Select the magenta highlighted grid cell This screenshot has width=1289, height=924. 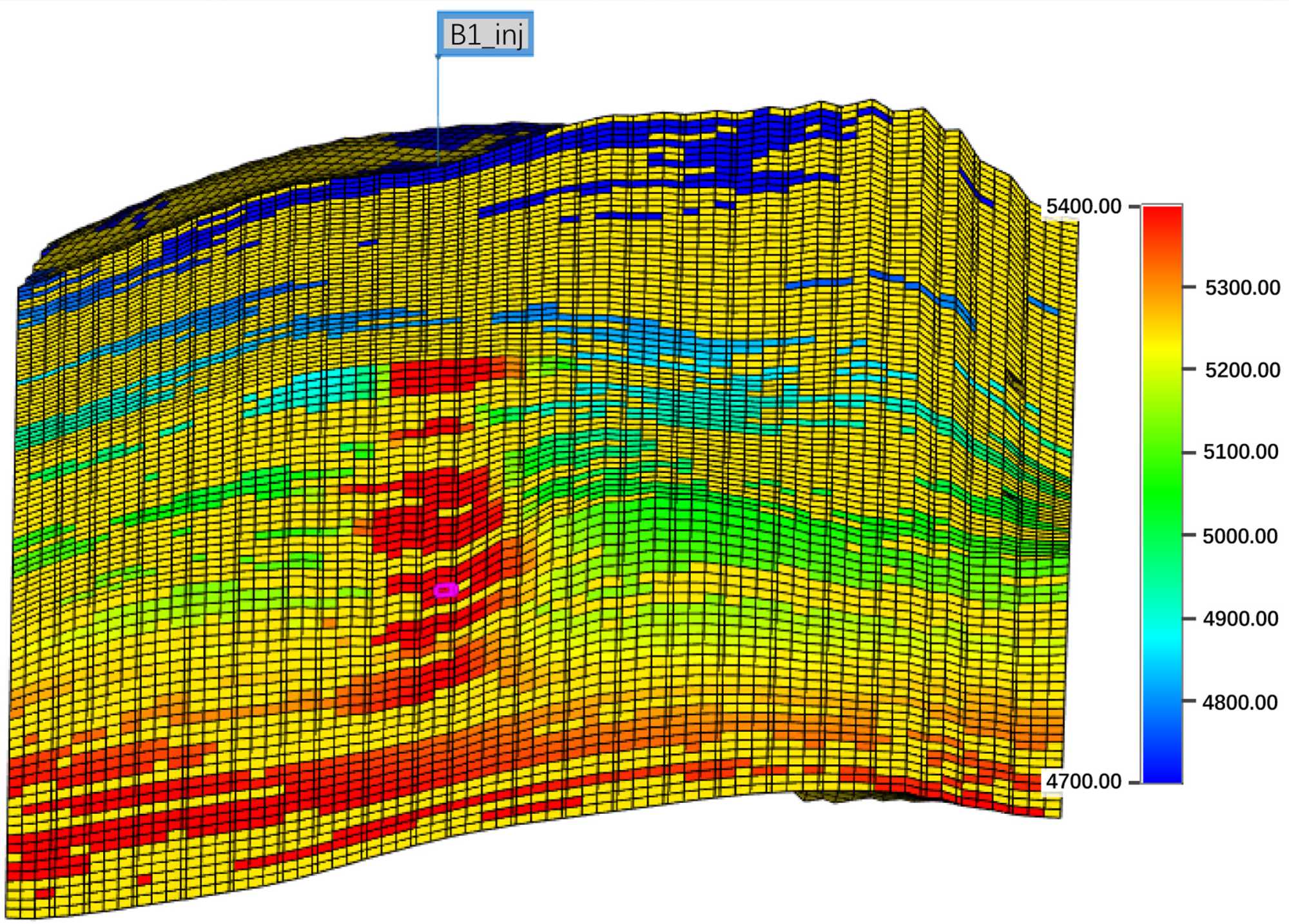[x=445, y=590]
